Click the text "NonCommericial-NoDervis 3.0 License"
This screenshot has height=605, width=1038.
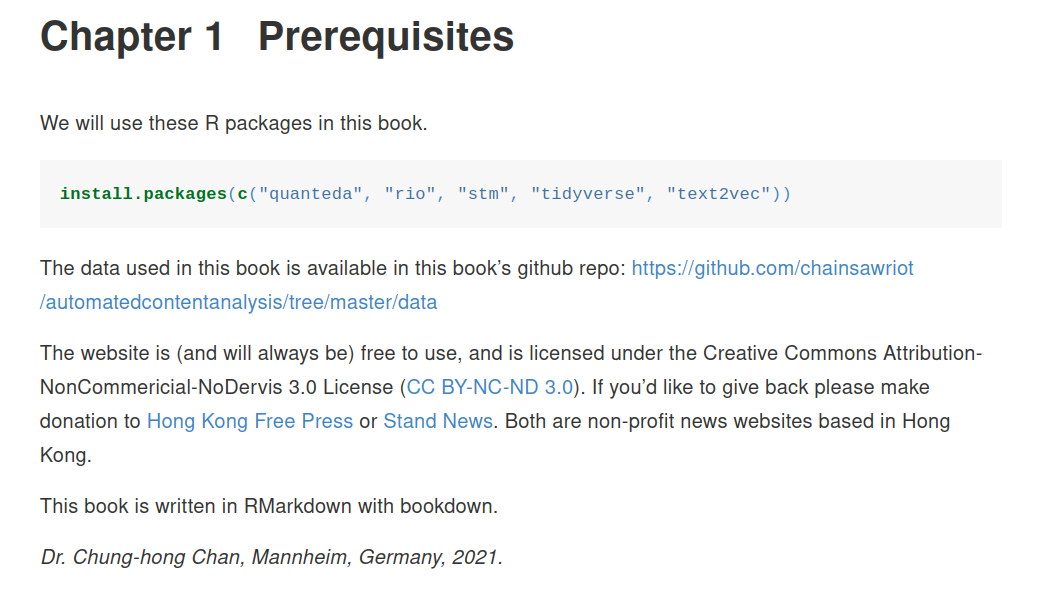click(216, 387)
